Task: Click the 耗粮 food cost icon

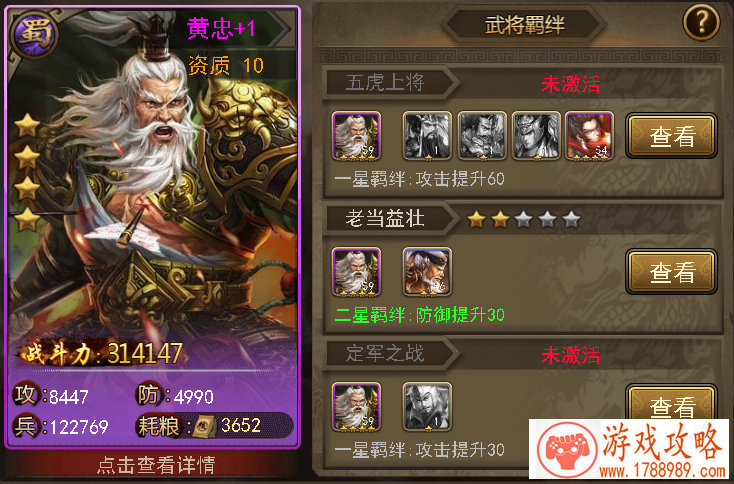Action: point(204,426)
